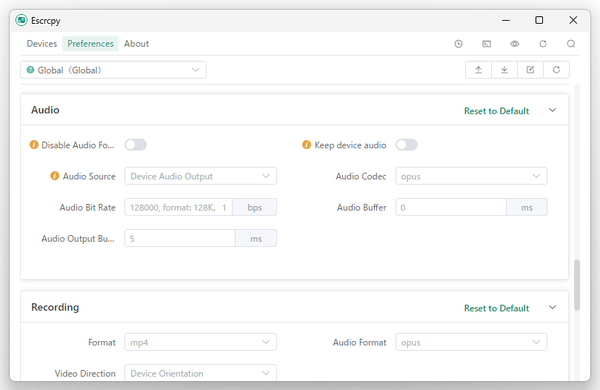Open the terminal console icon

coord(486,44)
